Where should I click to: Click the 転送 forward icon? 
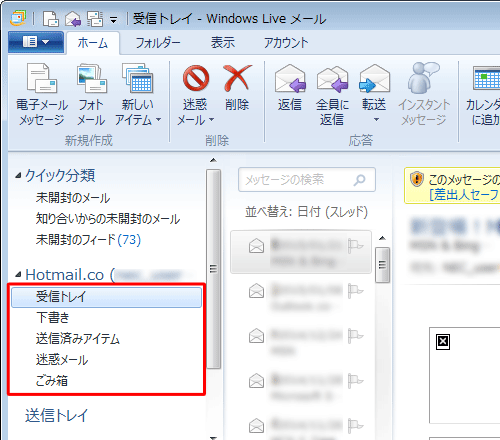pyautogui.click(x=374, y=79)
